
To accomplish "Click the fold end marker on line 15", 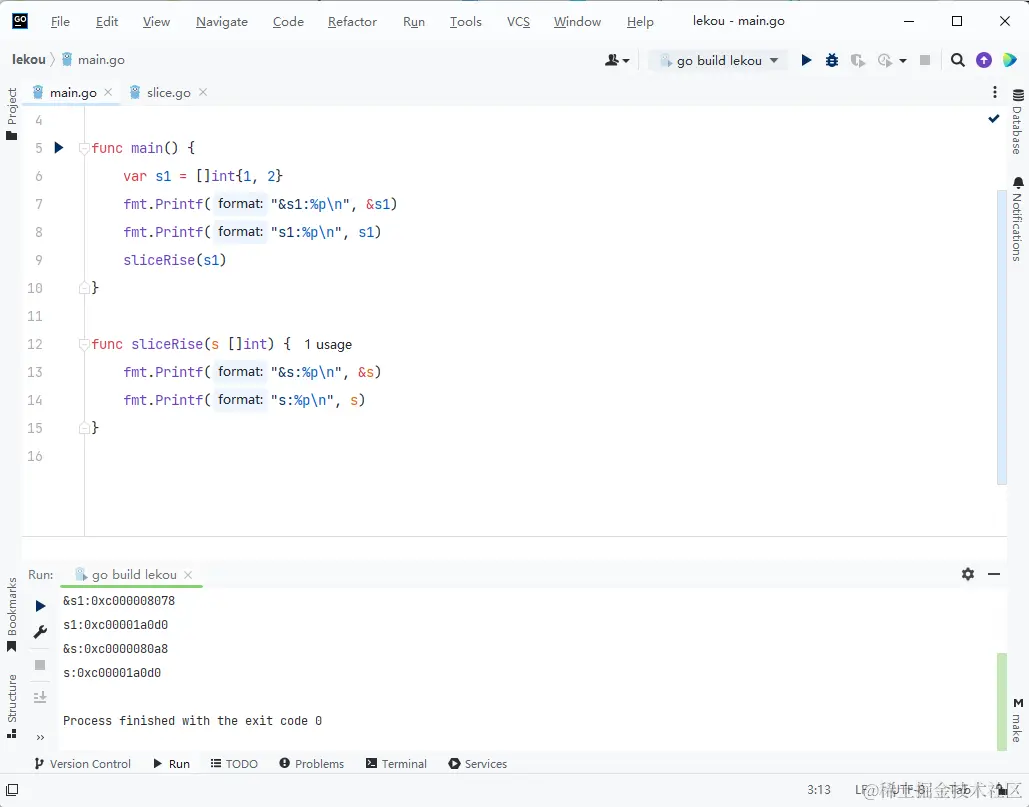I will point(83,428).
